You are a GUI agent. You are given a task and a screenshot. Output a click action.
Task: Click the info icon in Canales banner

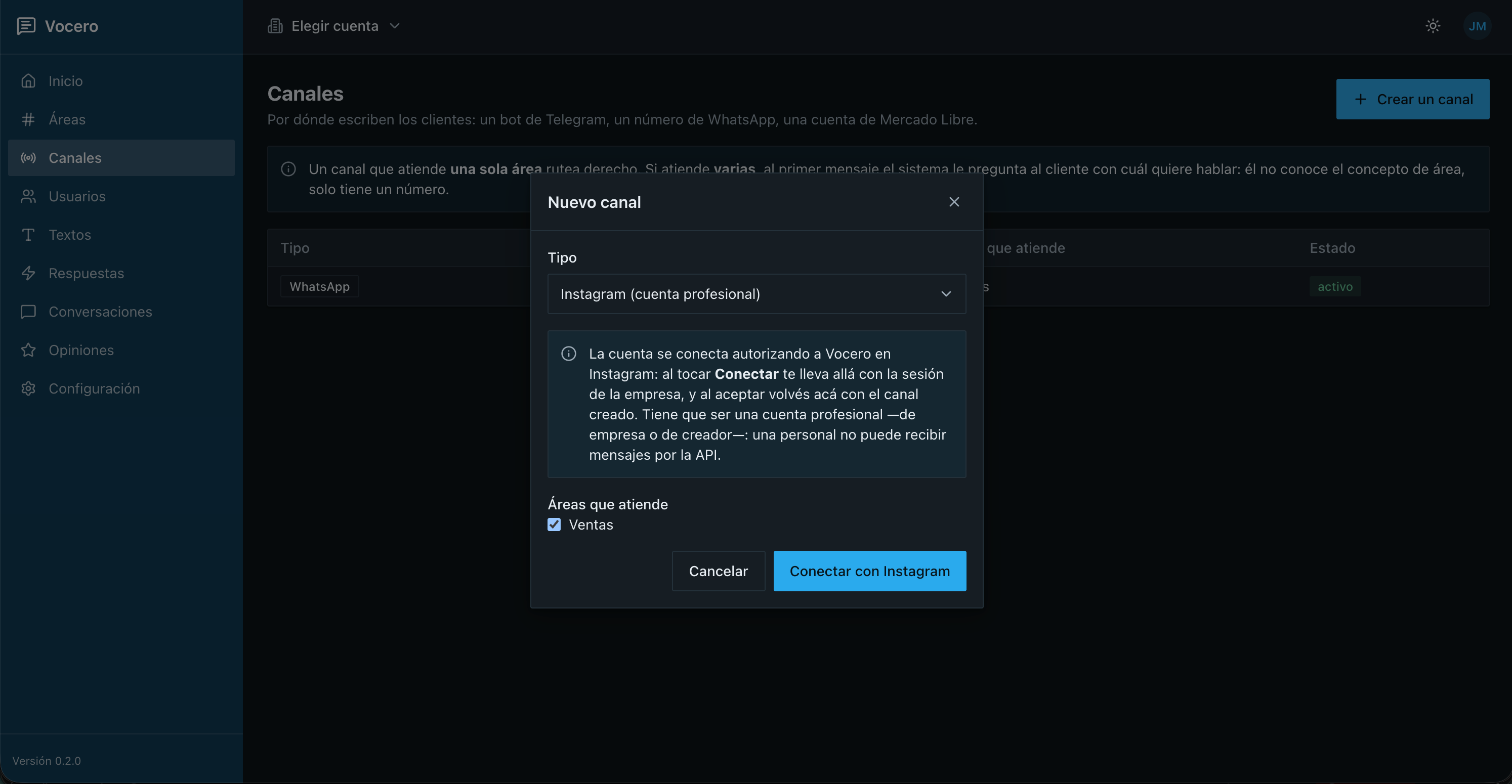click(x=288, y=169)
